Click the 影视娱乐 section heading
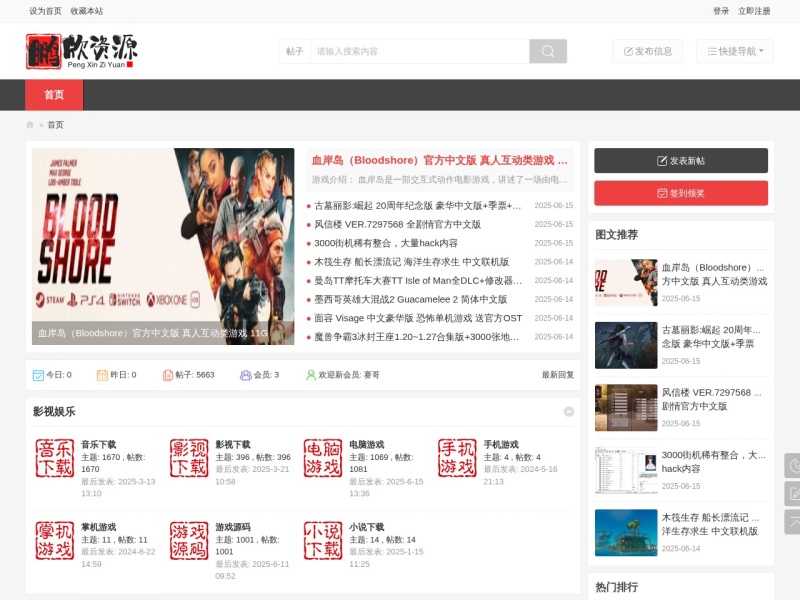 [54, 412]
